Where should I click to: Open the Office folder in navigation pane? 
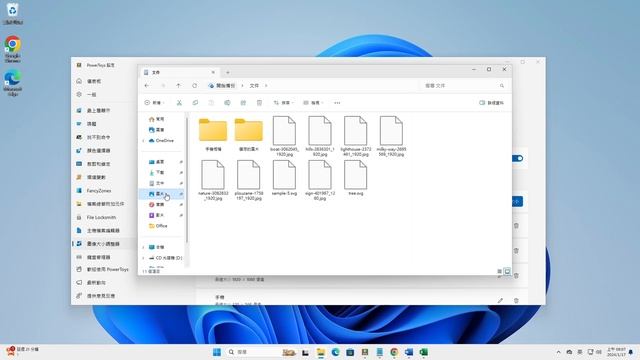pos(158,226)
